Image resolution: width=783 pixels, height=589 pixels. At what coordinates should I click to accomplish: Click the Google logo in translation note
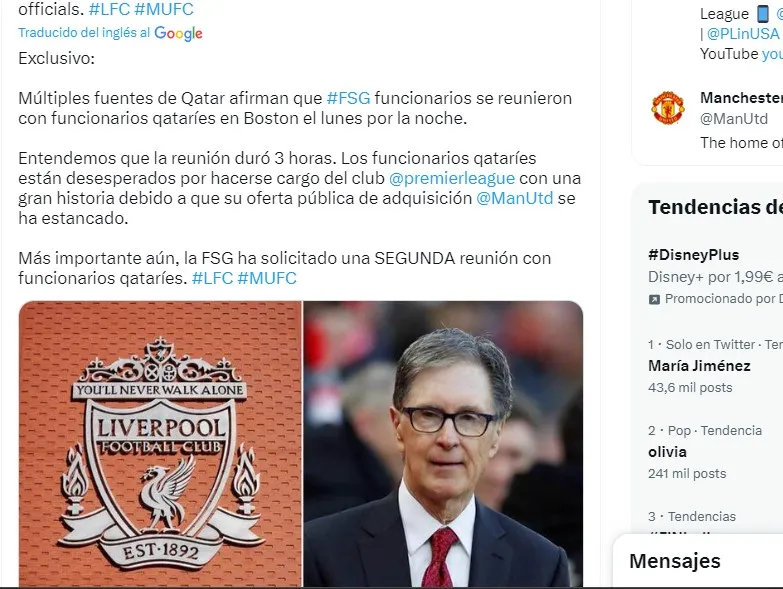pos(178,33)
